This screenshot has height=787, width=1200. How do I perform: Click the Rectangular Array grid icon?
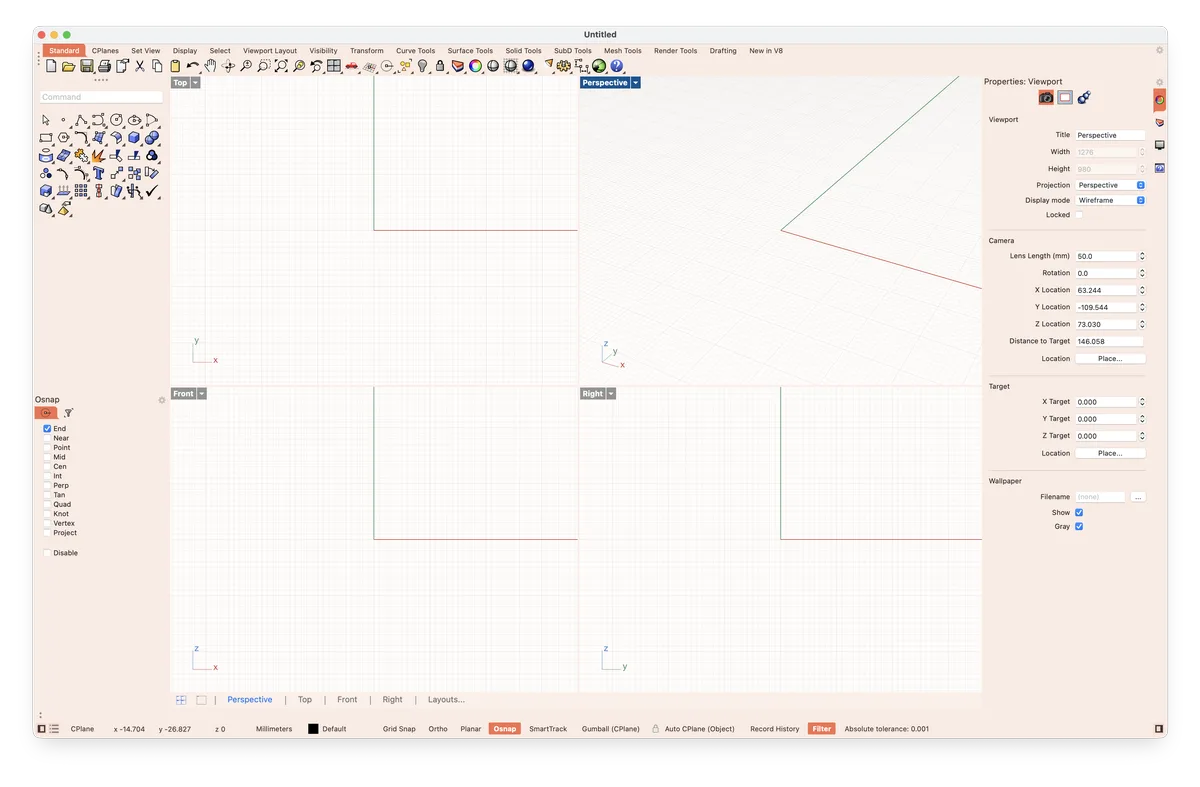pyautogui.click(x=80, y=191)
